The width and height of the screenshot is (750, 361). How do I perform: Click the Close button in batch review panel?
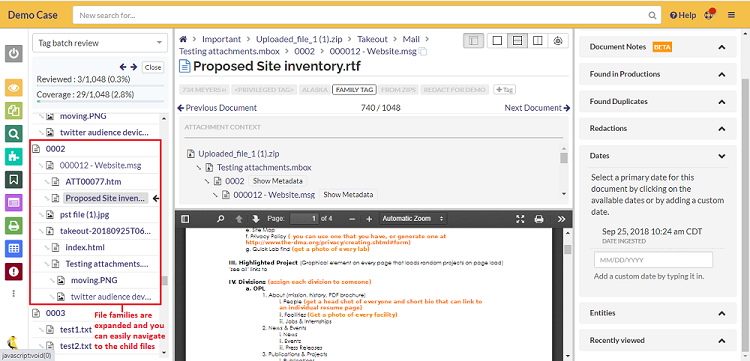coord(153,67)
